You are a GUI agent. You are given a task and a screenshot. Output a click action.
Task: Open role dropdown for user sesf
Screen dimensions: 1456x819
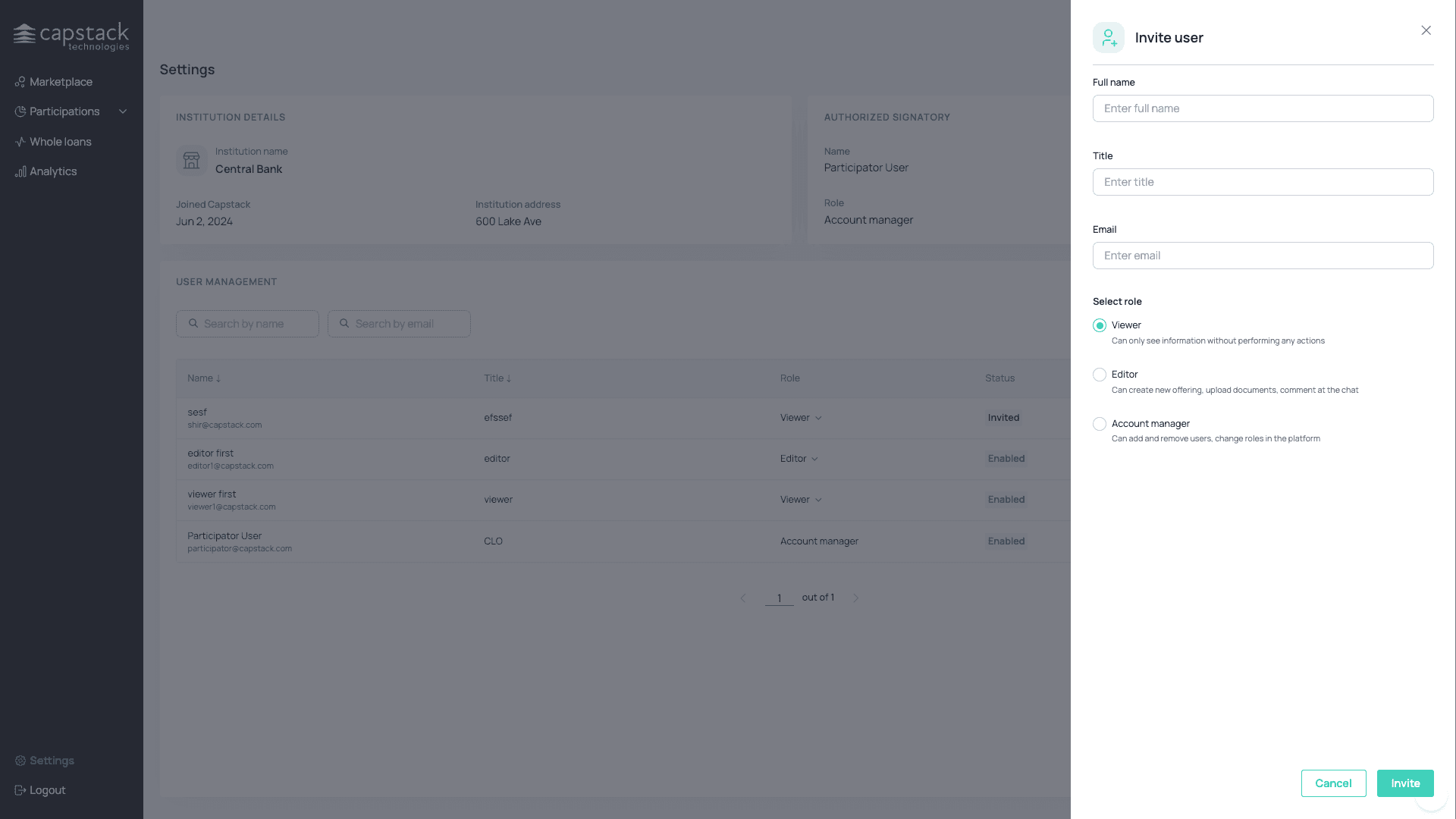pos(801,418)
